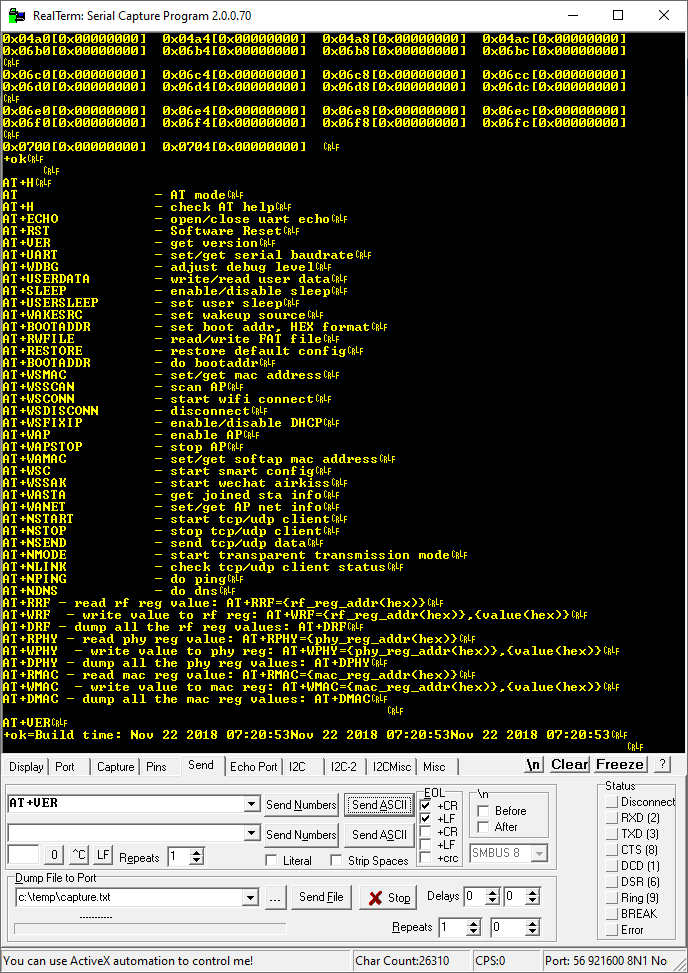Click the RealTerm app icon in title bar
The width and height of the screenshot is (688, 973).
[x=17, y=16]
